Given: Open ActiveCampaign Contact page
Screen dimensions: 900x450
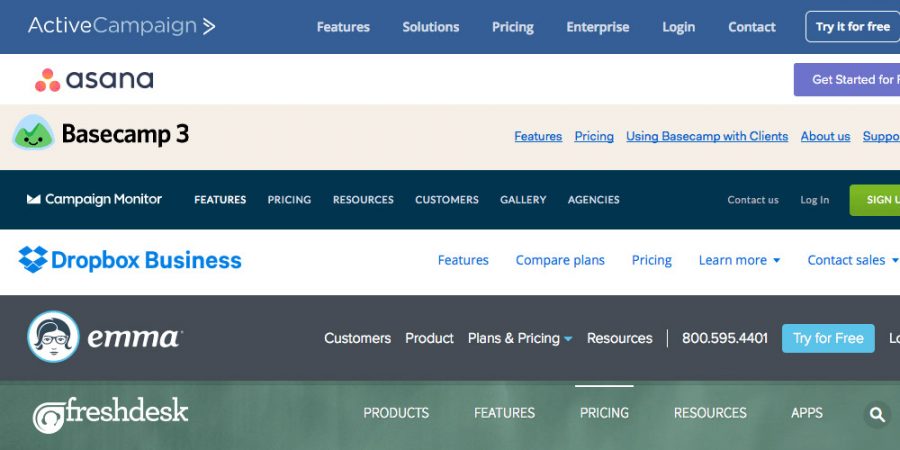Looking at the screenshot, I should pyautogui.click(x=751, y=27).
